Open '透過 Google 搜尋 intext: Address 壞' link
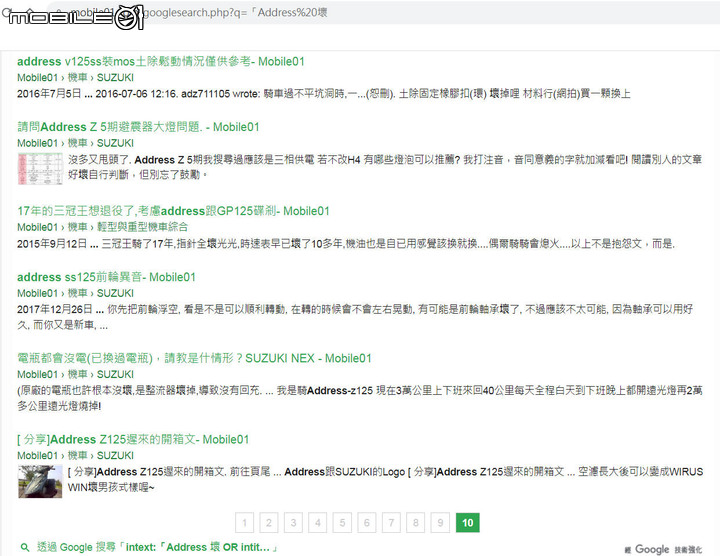The width and height of the screenshot is (720, 556). [157, 547]
